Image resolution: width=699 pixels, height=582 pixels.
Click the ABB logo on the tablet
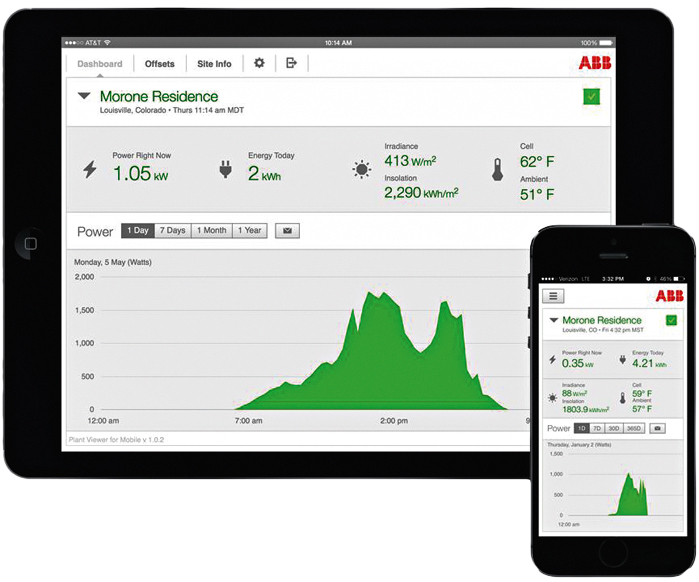point(596,63)
